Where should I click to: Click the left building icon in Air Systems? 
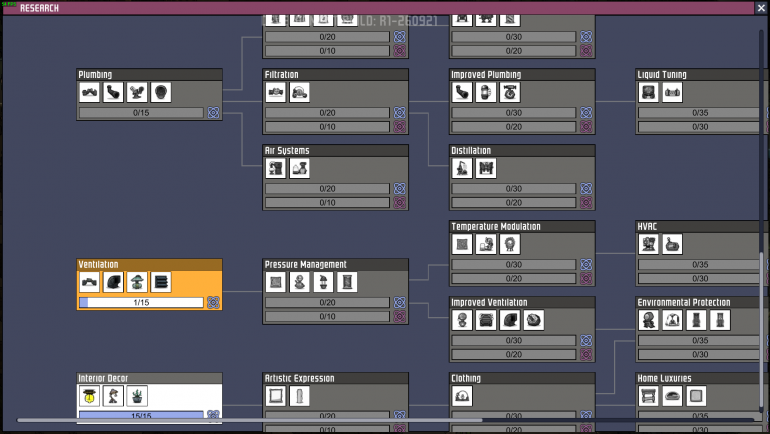pyautogui.click(x=275, y=168)
